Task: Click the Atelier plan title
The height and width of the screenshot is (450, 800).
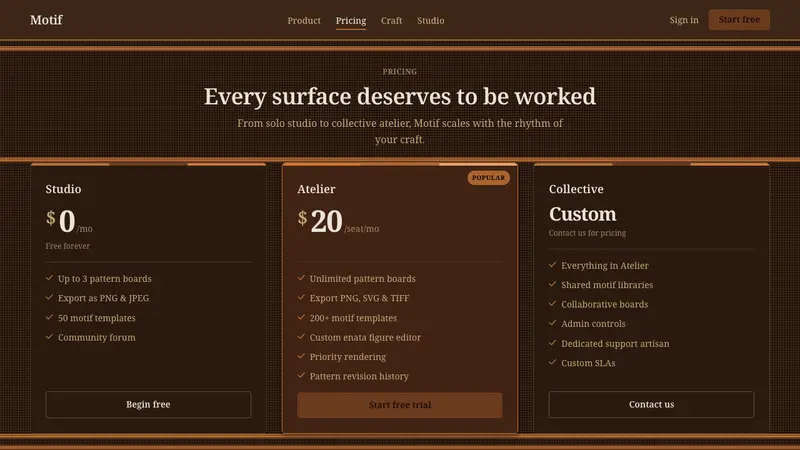Action: 316,189
